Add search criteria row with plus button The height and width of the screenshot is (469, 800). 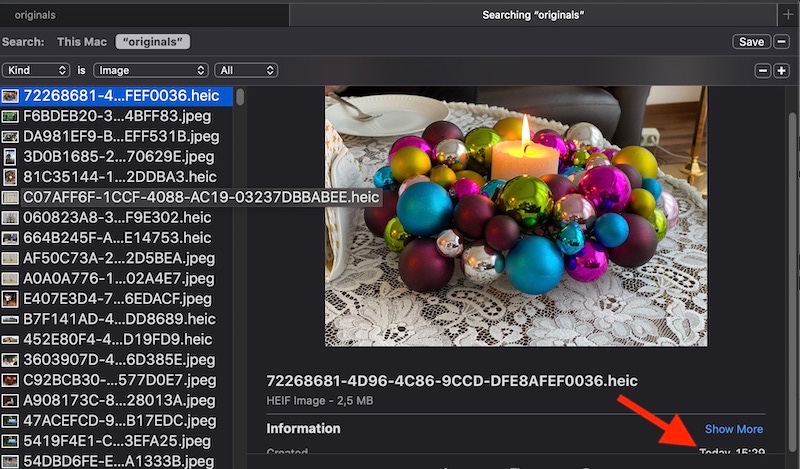(781, 70)
